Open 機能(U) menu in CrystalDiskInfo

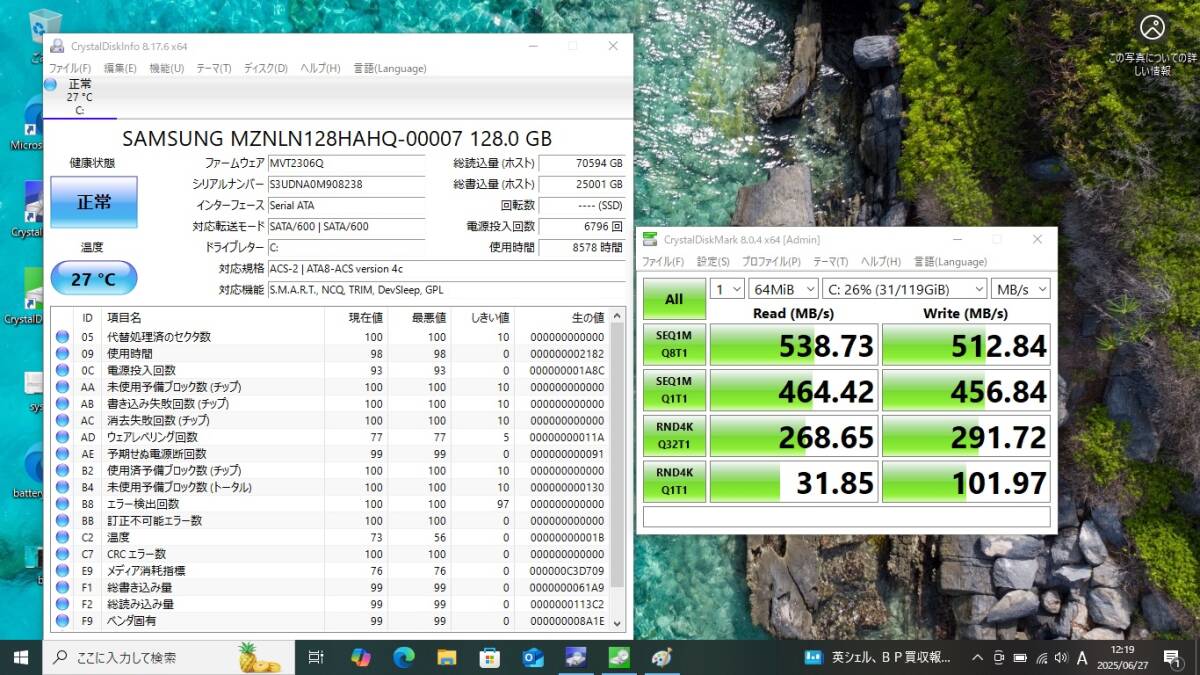coord(166,68)
